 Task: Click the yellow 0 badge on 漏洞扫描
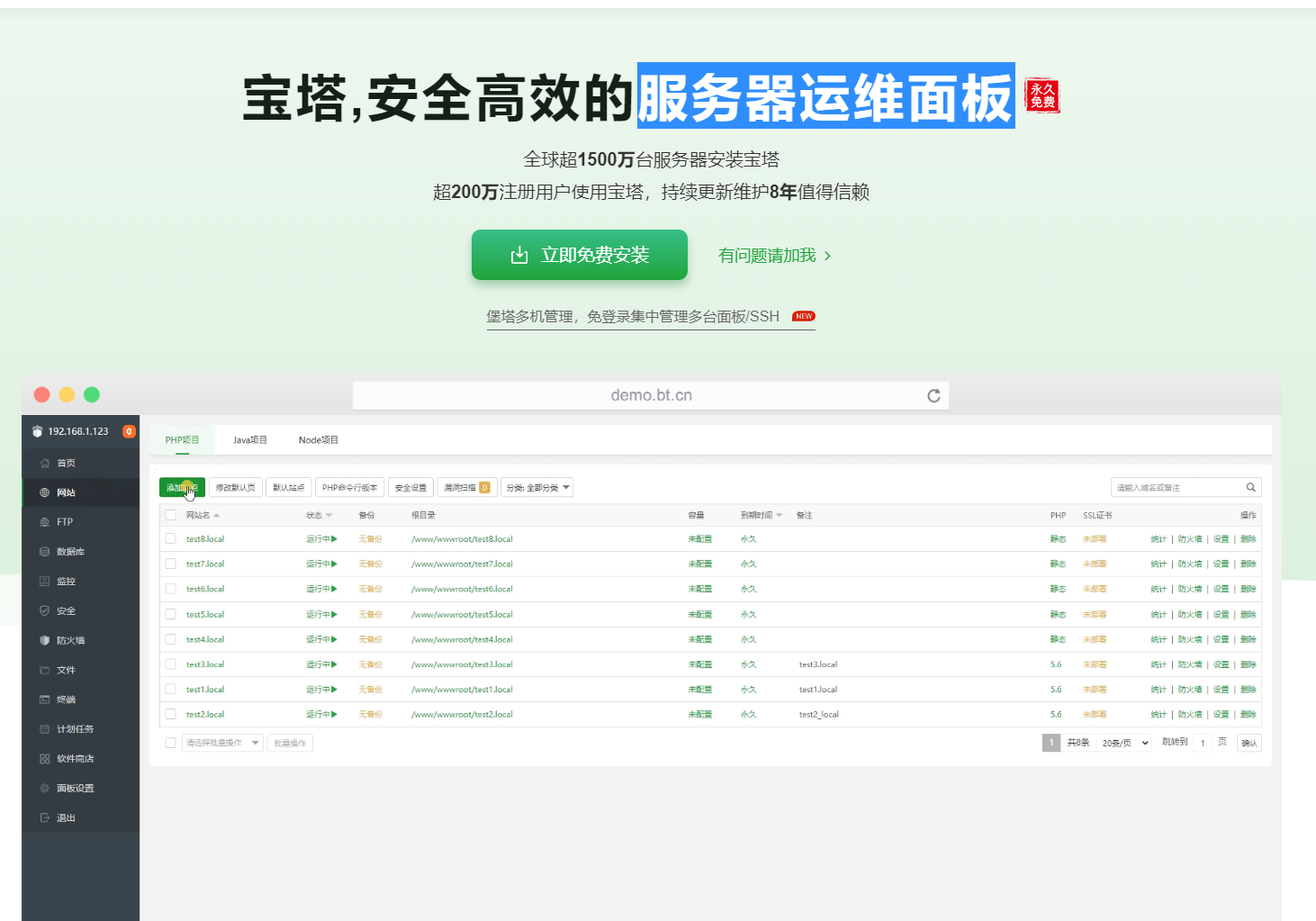(484, 487)
